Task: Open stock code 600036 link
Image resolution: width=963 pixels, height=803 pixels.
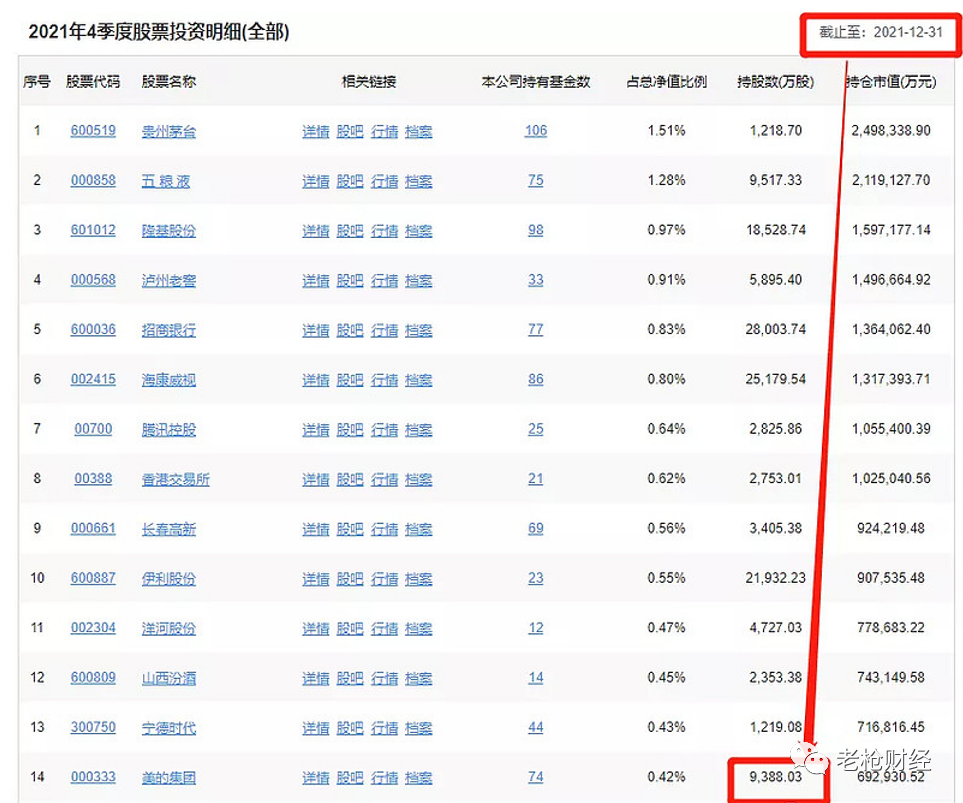Action: coord(93,330)
